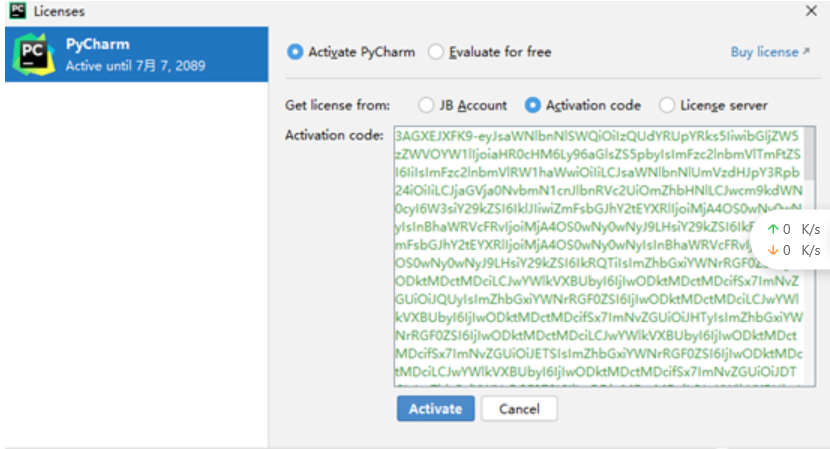The width and height of the screenshot is (830, 449).
Task: Select the Activate PyCharm radio button
Action: pyautogui.click(x=295, y=52)
